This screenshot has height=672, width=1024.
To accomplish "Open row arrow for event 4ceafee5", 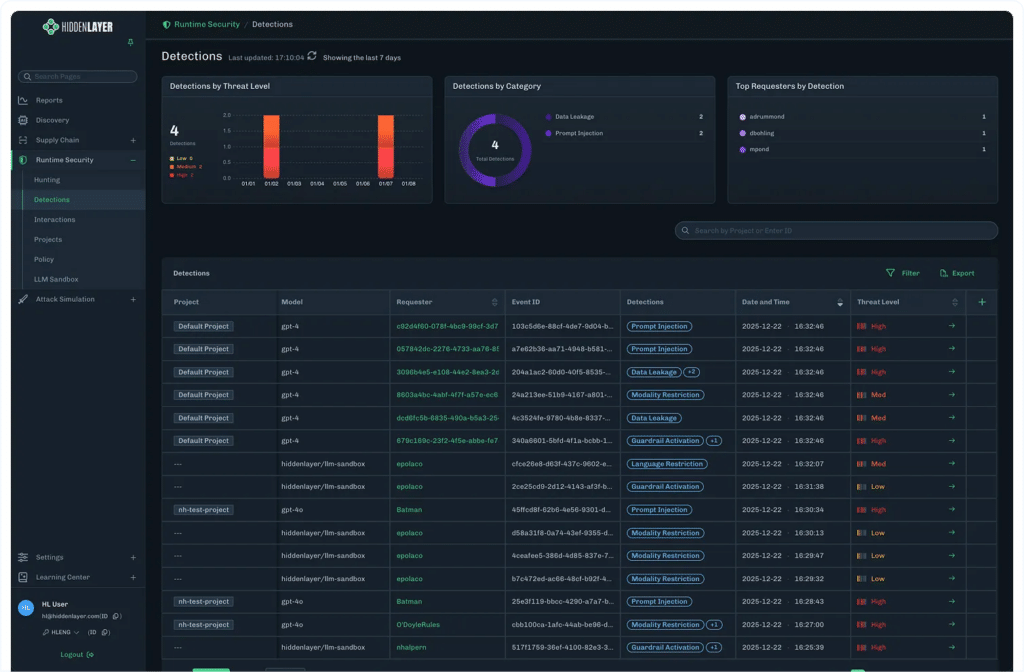I will point(952,555).
